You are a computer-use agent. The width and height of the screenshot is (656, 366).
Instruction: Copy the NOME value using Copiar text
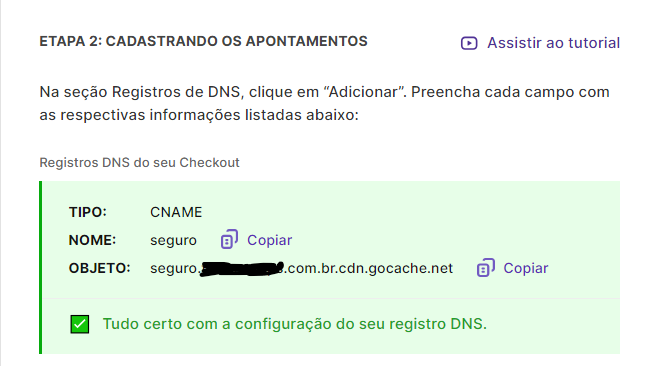pos(269,240)
